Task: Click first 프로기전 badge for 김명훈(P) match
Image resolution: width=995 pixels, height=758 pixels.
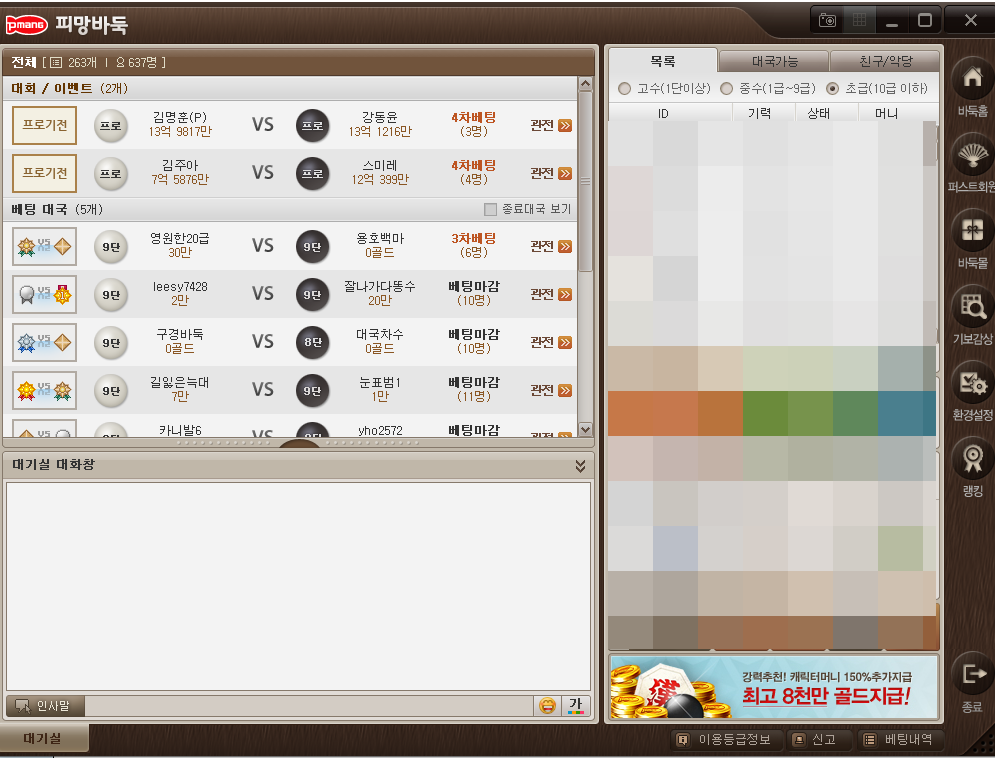Action: click(44, 126)
